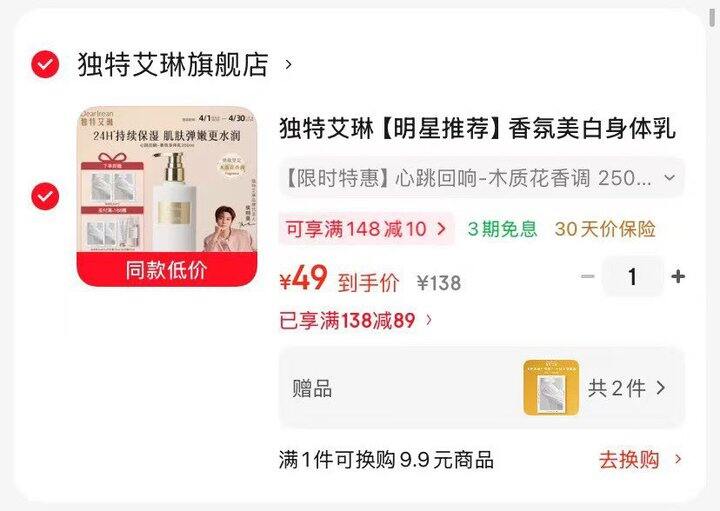
Task: Tap the chevron on variant selector
Action: pyautogui.click(x=670, y=178)
